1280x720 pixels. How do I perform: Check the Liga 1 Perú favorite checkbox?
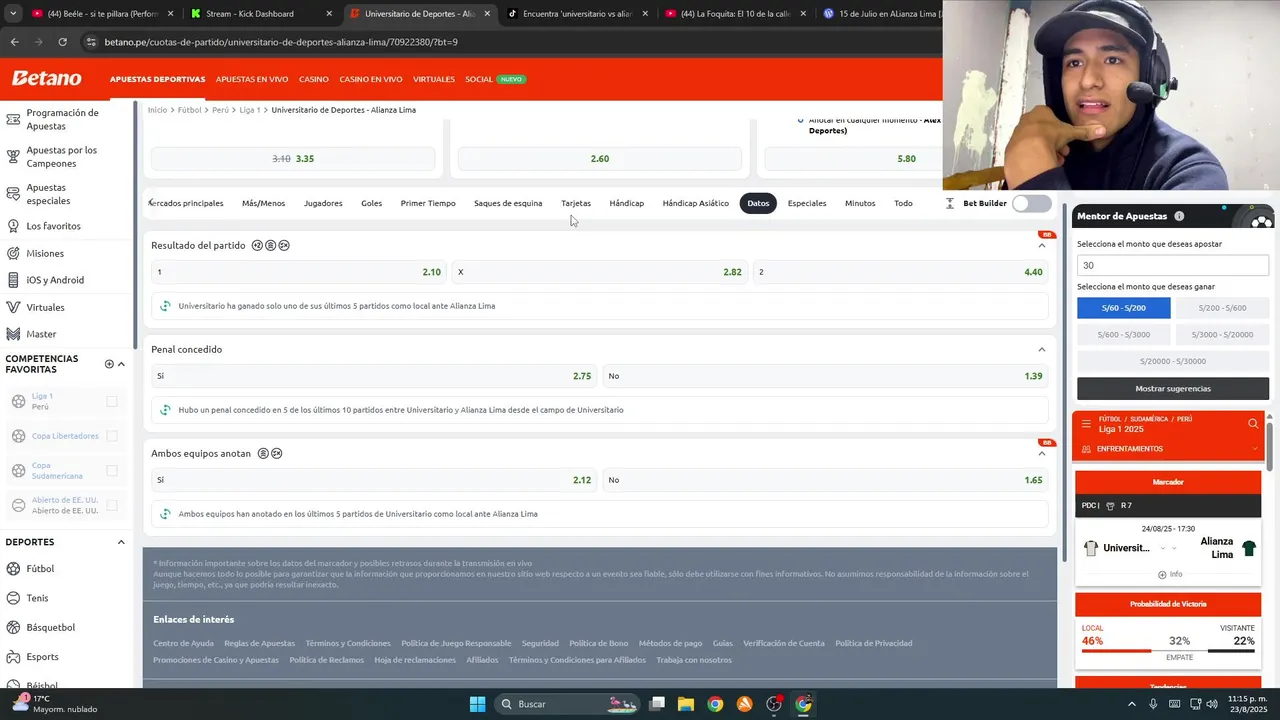(x=112, y=401)
